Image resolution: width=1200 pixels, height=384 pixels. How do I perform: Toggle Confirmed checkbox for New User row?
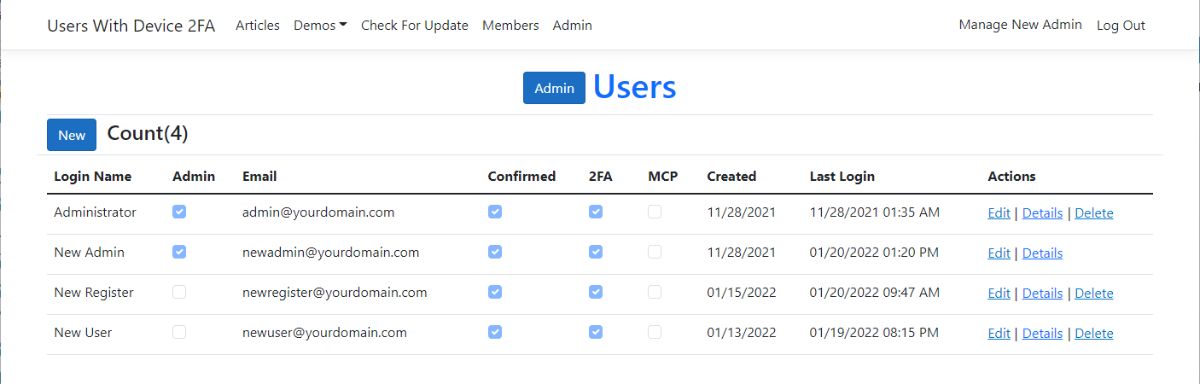click(x=495, y=332)
